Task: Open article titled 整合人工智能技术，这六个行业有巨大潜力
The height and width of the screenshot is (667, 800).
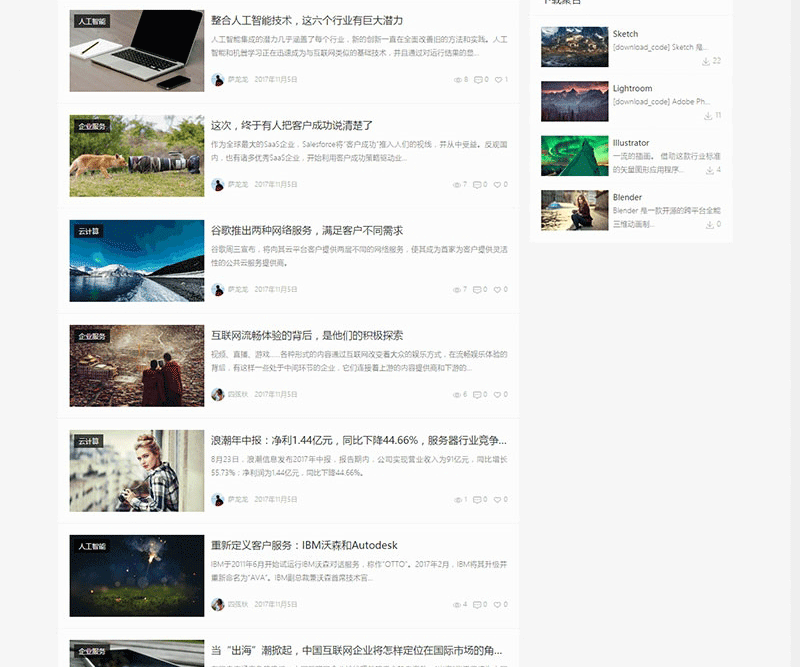Action: pos(307,20)
